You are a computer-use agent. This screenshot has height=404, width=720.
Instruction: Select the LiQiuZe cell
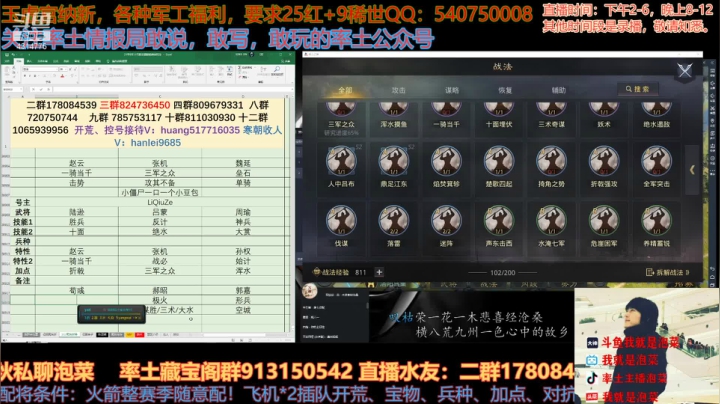tap(160, 202)
